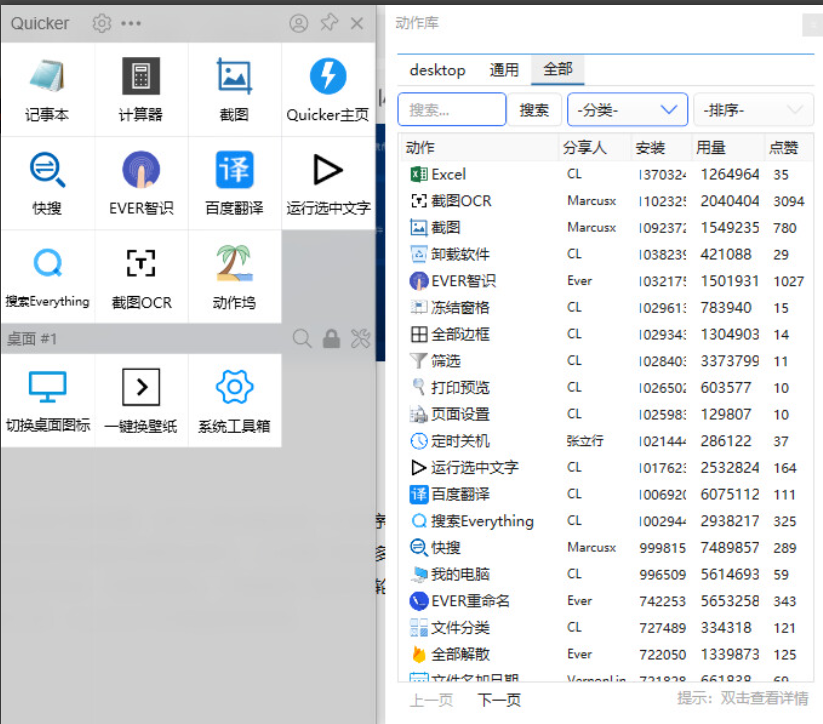Sort by 安装 column header
Image resolution: width=823 pixels, height=724 pixels.
(661, 148)
